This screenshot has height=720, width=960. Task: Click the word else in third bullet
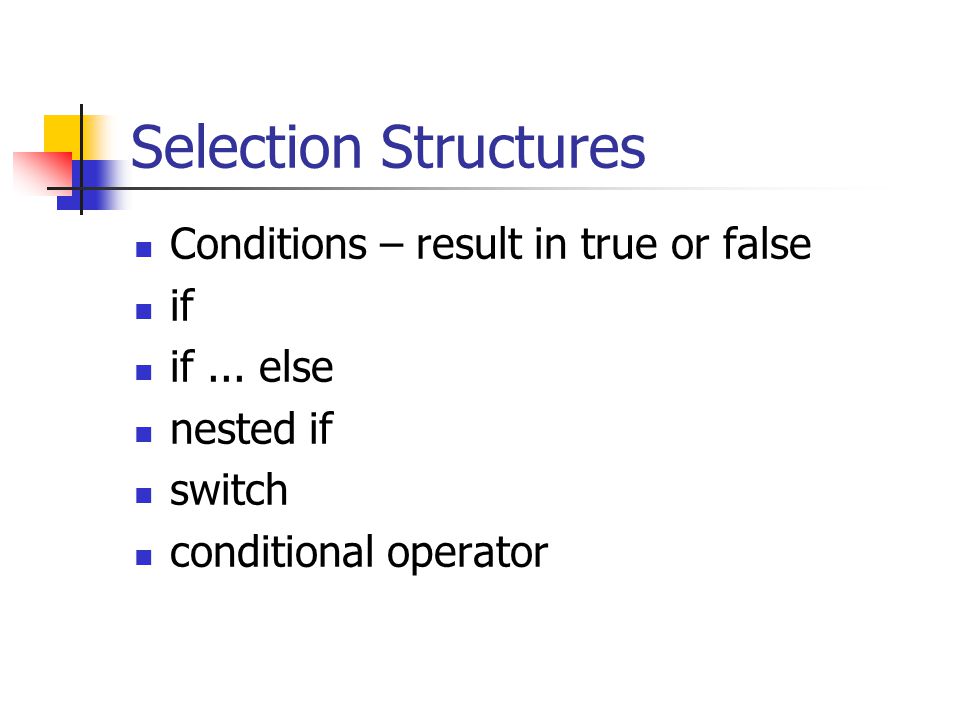click(x=296, y=367)
